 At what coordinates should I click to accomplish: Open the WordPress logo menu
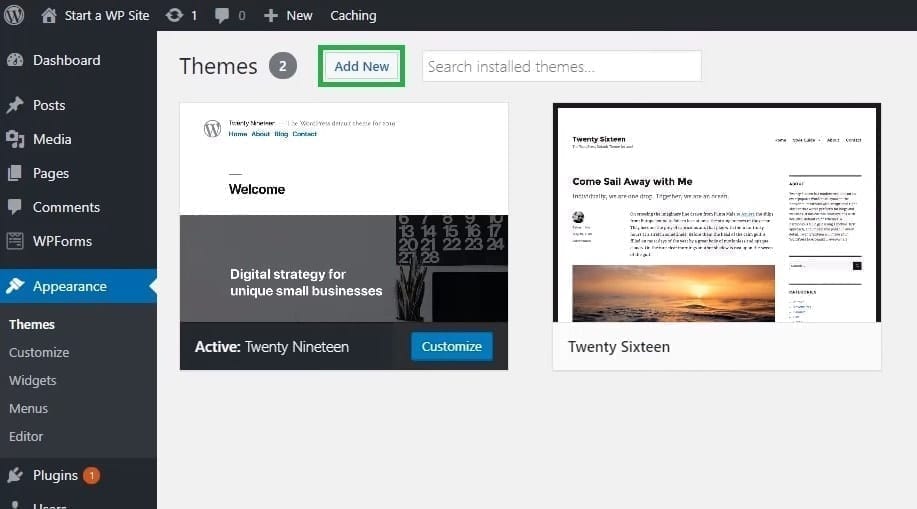pos(14,15)
